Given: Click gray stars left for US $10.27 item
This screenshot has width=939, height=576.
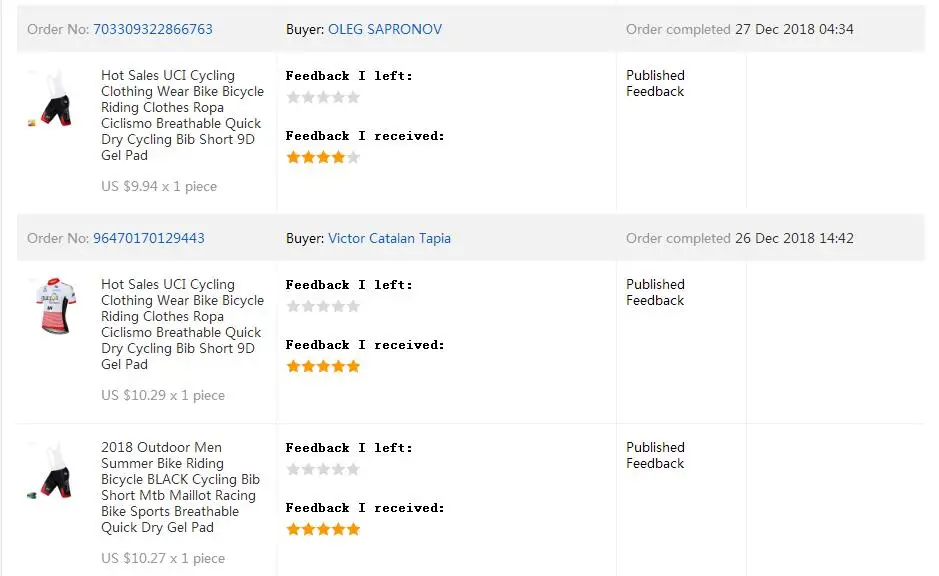Looking at the screenshot, I should 323,469.
